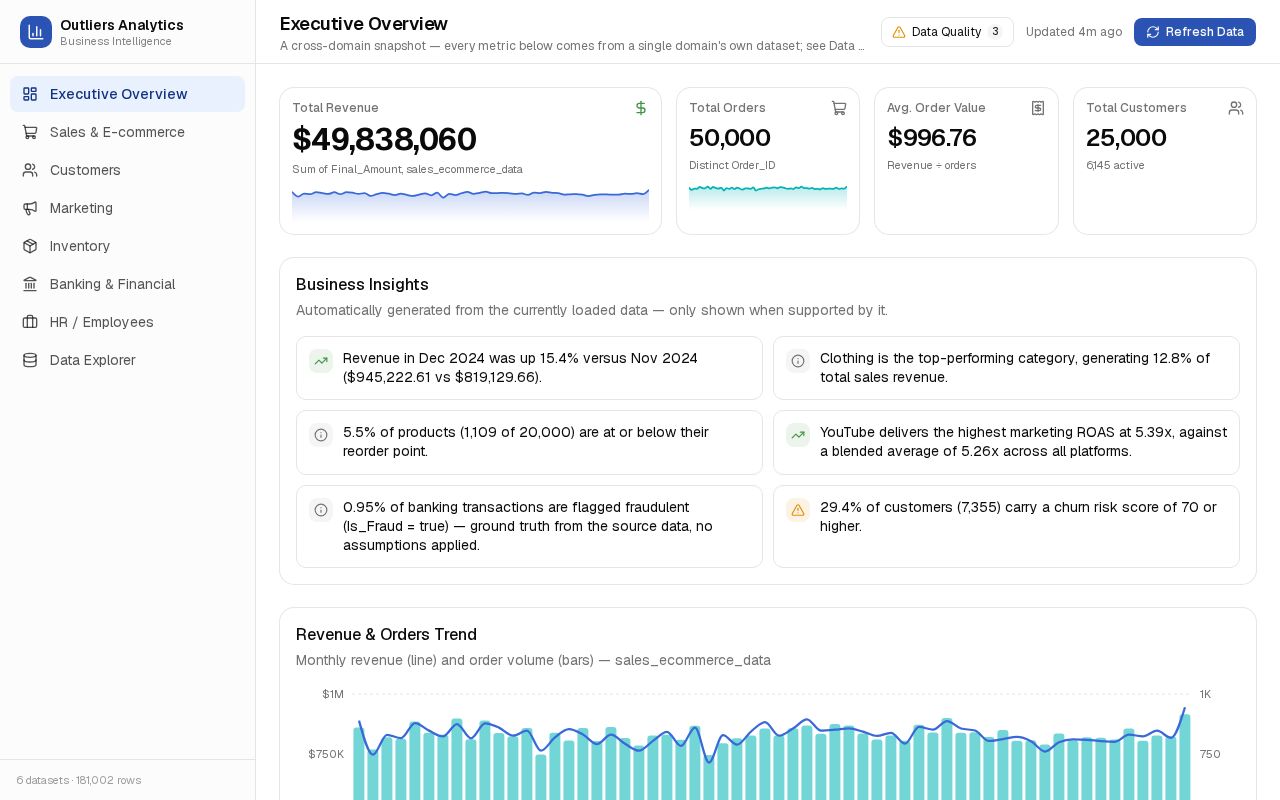Open Banking & Financial page
1280x800 pixels.
[x=127, y=284]
